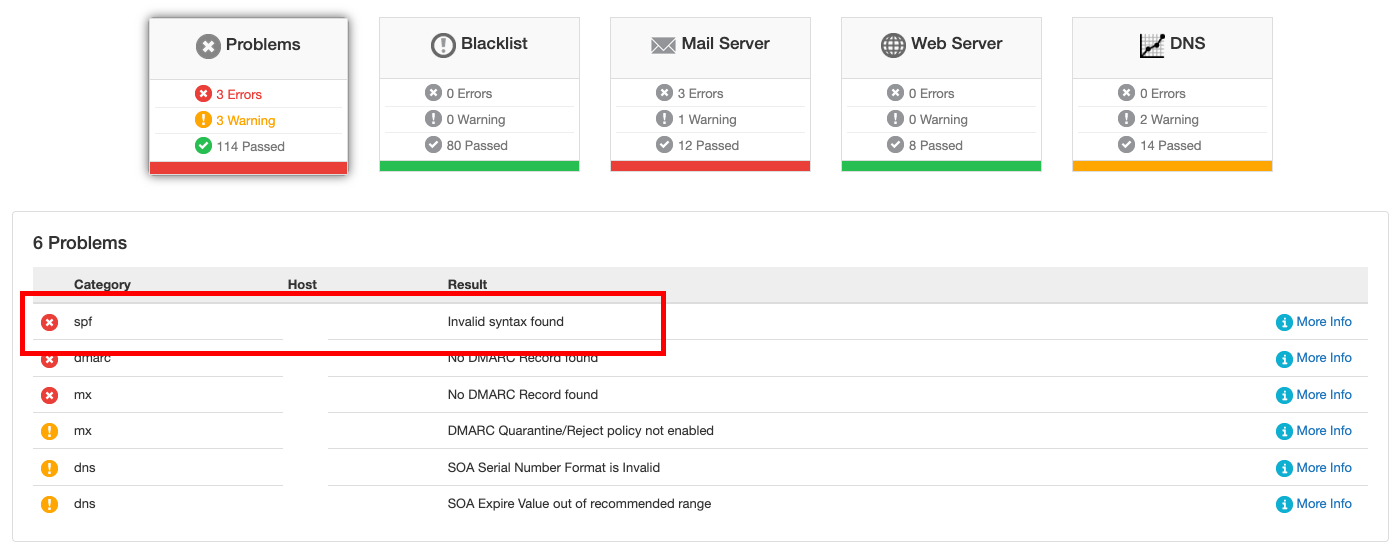Screen dimensions: 1395x548
Task: Click the Mail Server envelope icon
Action: pyautogui.click(x=663, y=45)
